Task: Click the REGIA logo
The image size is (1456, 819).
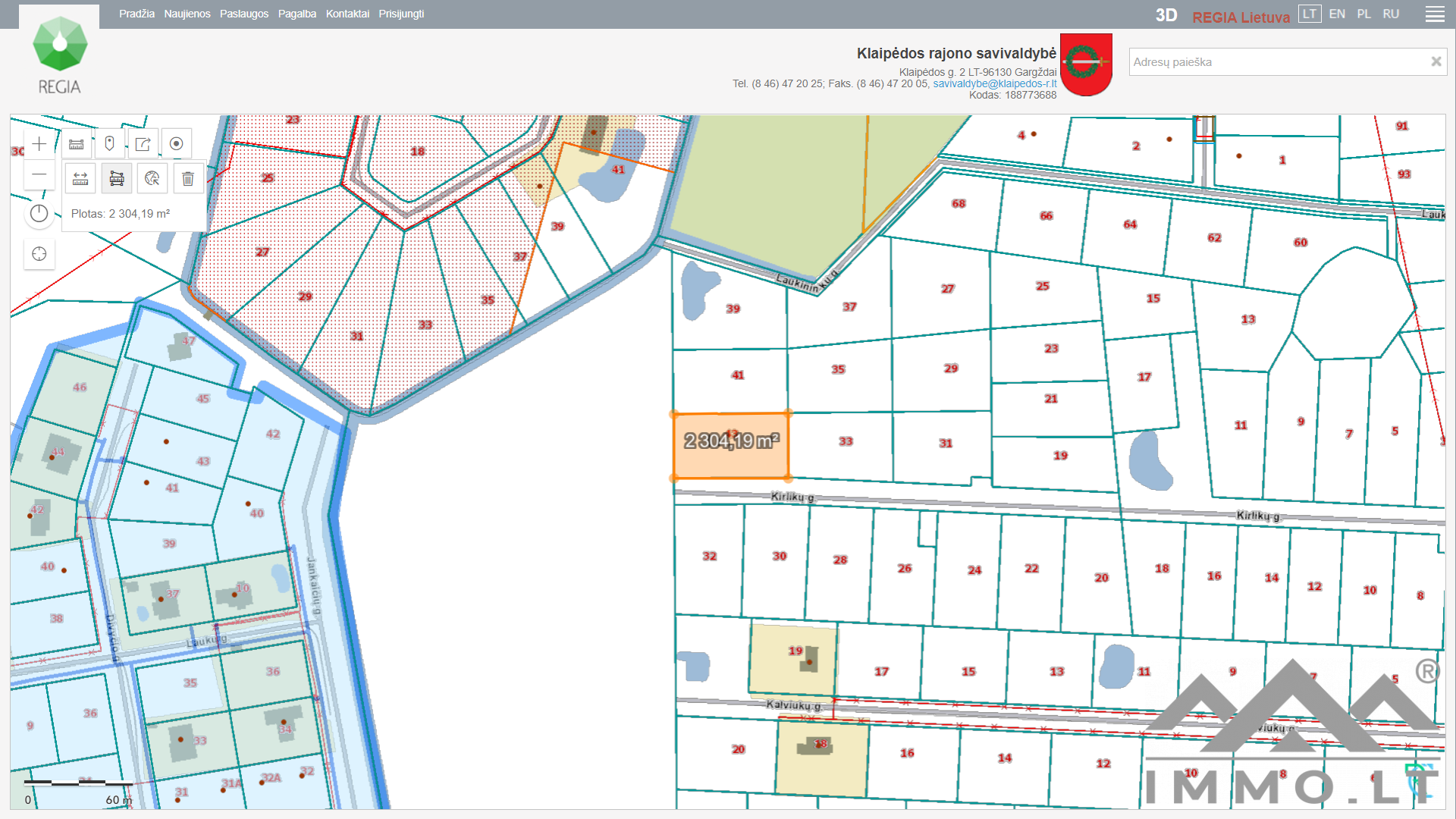Action: [x=59, y=56]
